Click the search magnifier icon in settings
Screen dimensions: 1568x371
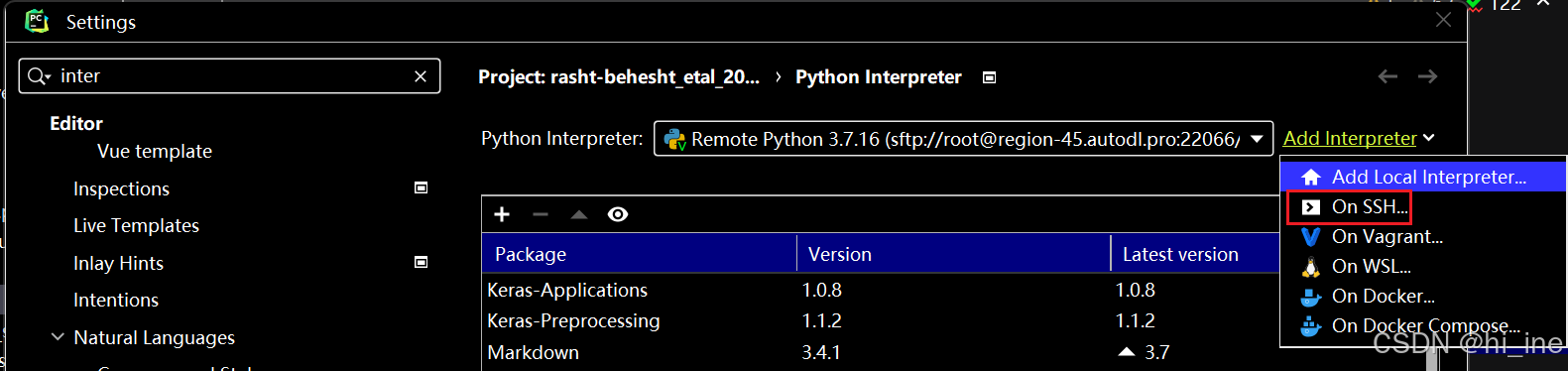click(x=38, y=76)
